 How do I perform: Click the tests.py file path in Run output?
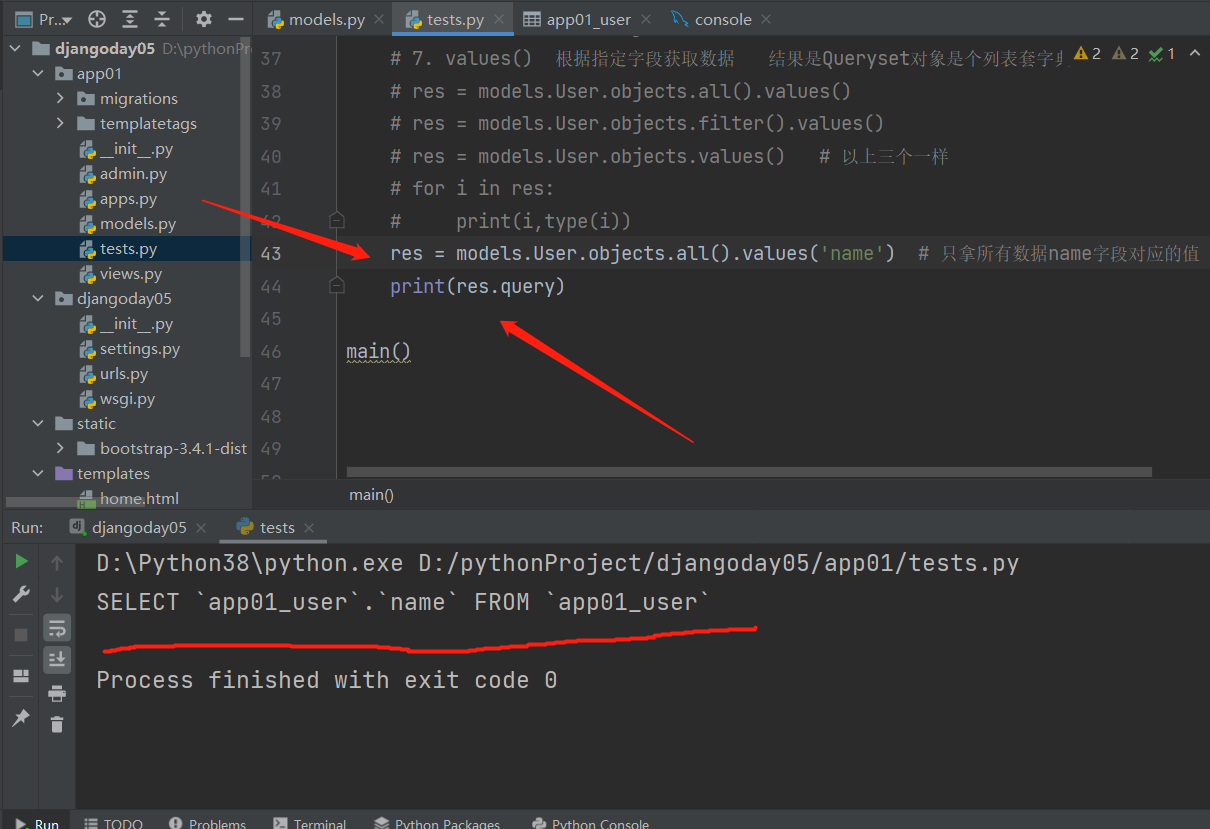tap(719, 563)
